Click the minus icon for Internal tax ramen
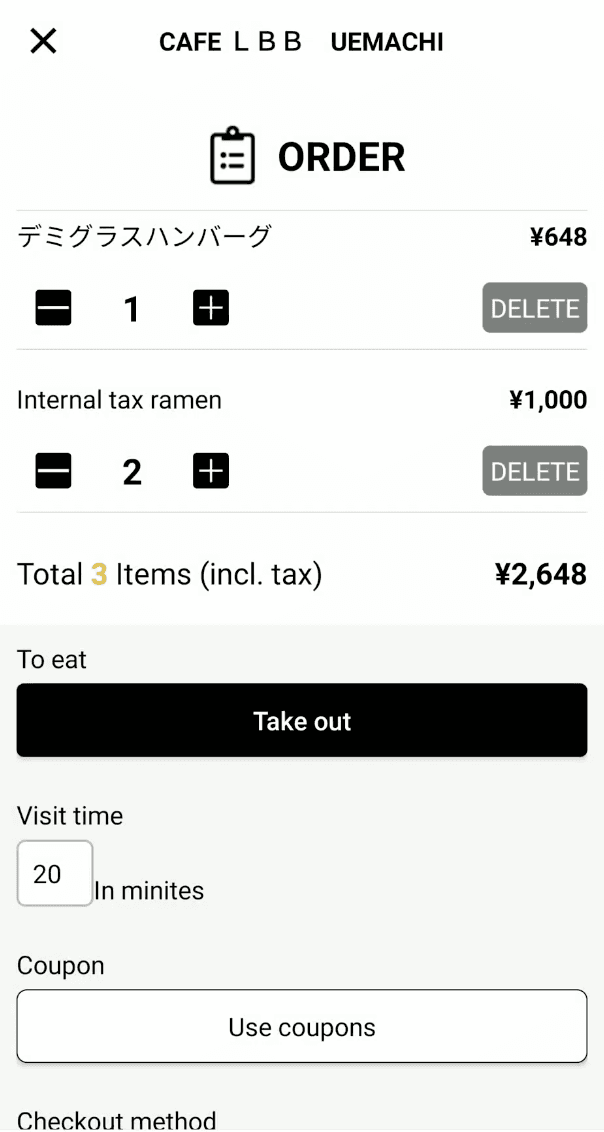 click(53, 470)
